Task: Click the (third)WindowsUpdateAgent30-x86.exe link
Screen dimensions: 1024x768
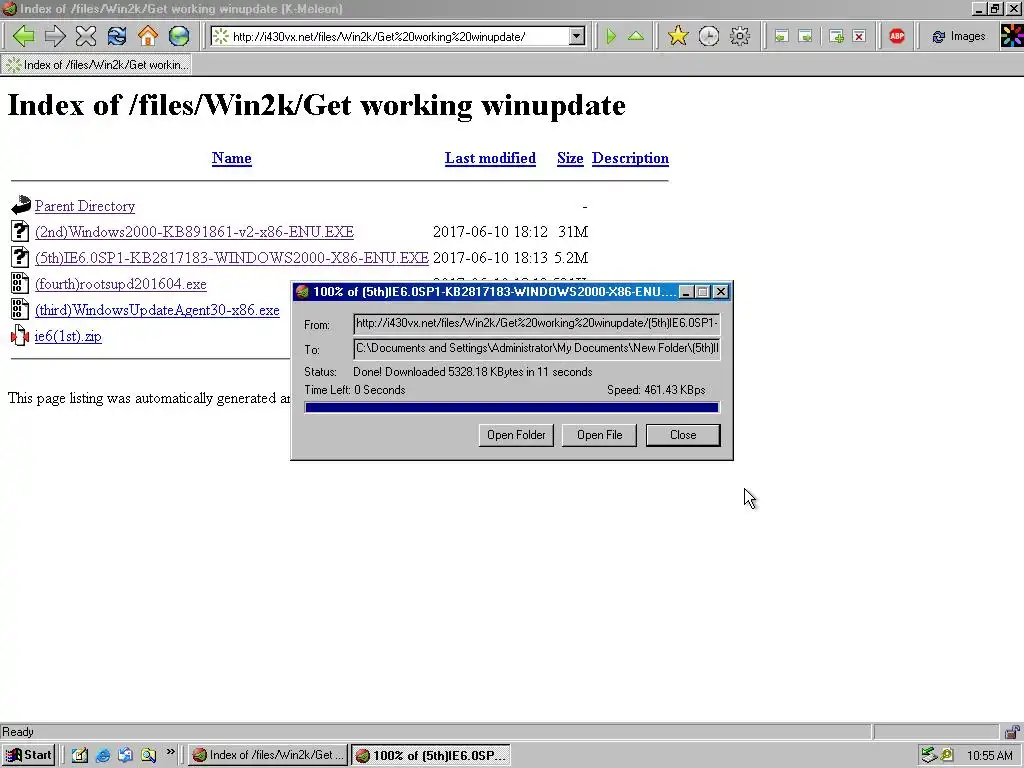Action: click(157, 310)
